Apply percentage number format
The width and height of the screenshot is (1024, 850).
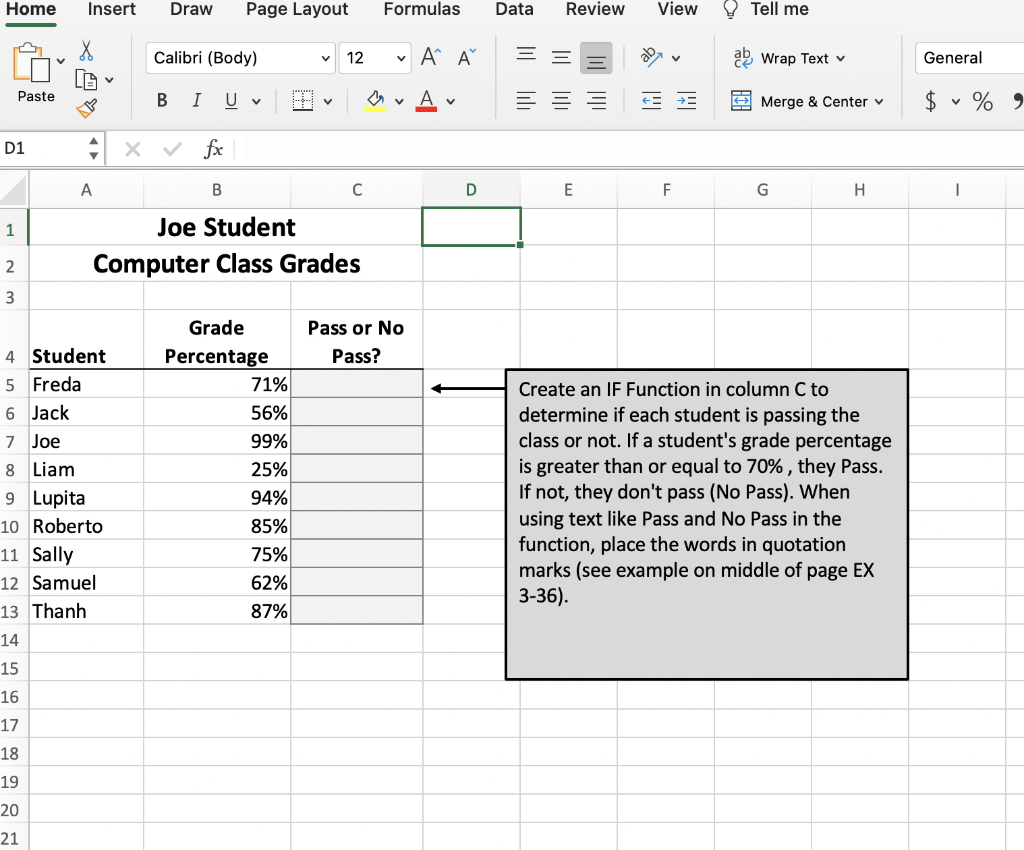pos(981,100)
